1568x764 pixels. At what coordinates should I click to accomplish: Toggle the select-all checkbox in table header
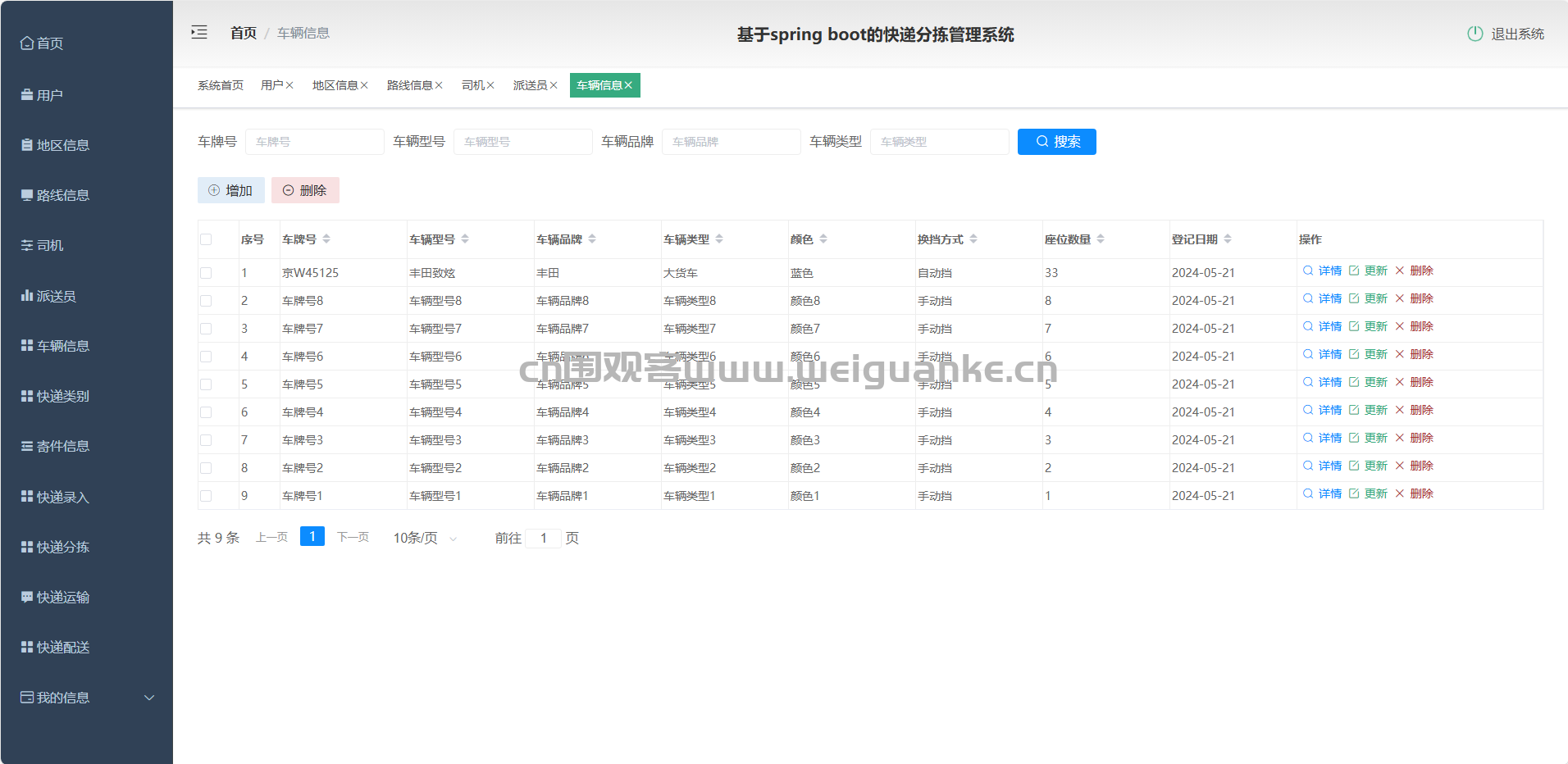tap(206, 239)
